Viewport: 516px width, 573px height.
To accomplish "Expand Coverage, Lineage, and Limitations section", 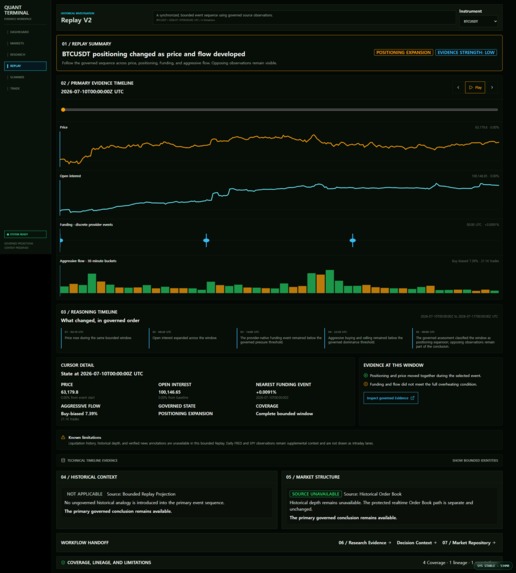I will coord(280,562).
